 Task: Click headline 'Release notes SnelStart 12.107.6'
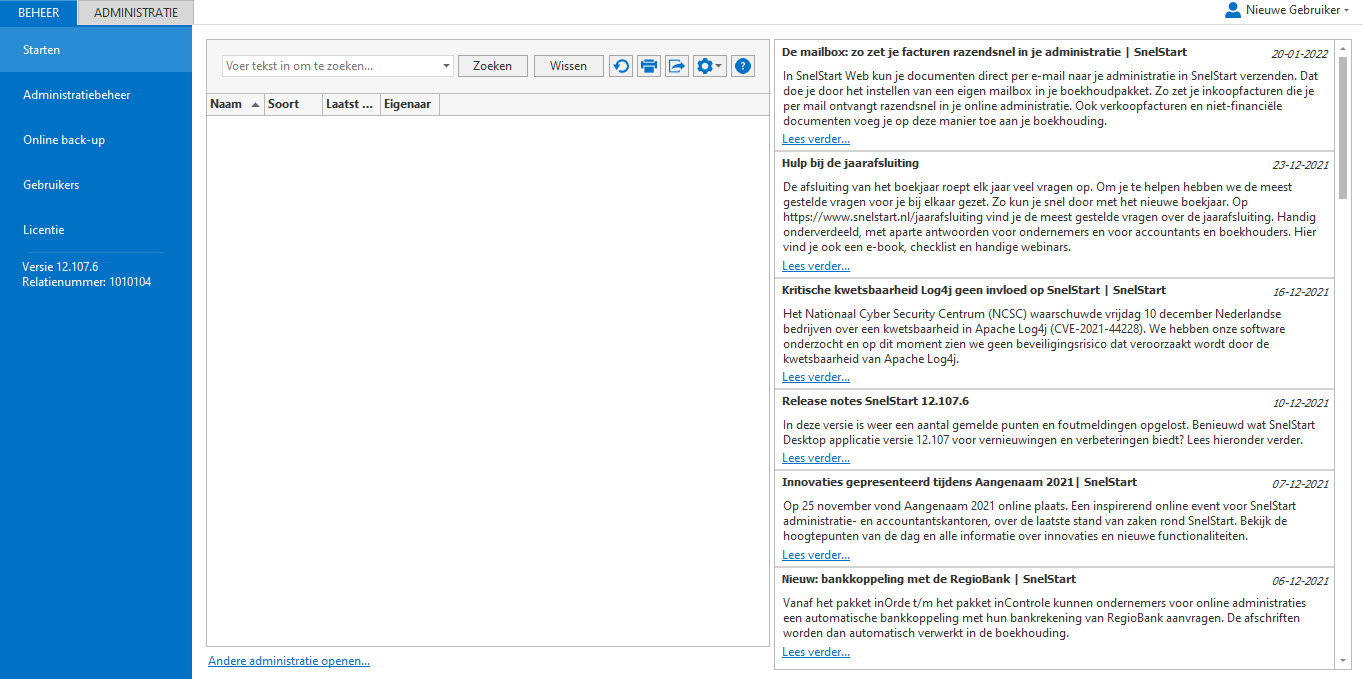875,401
